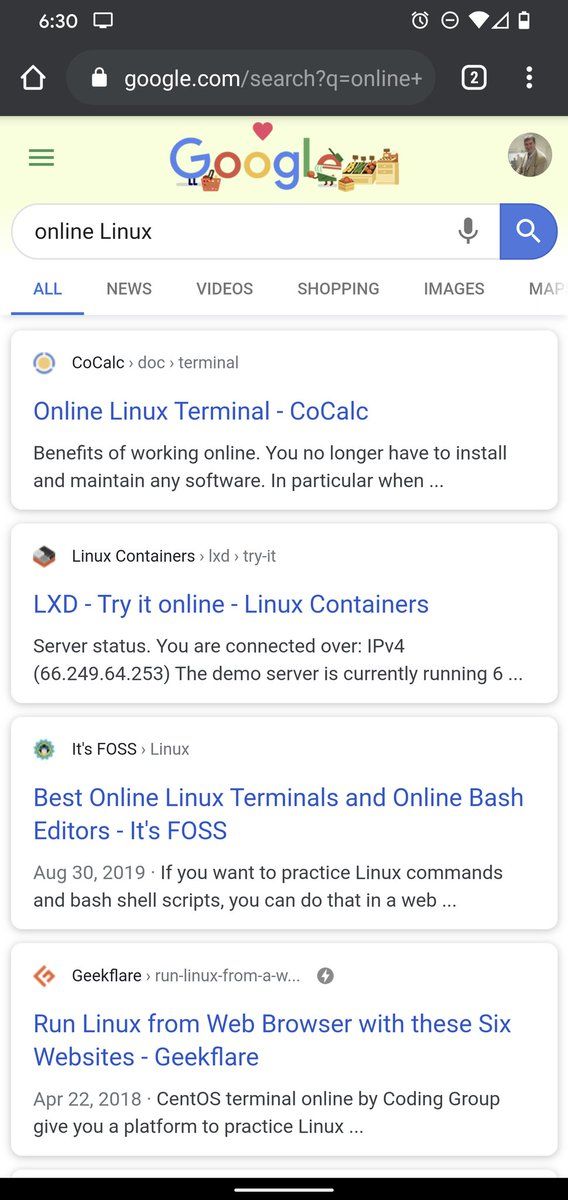Open the tab switcher showing 2 tabs

coord(474,78)
